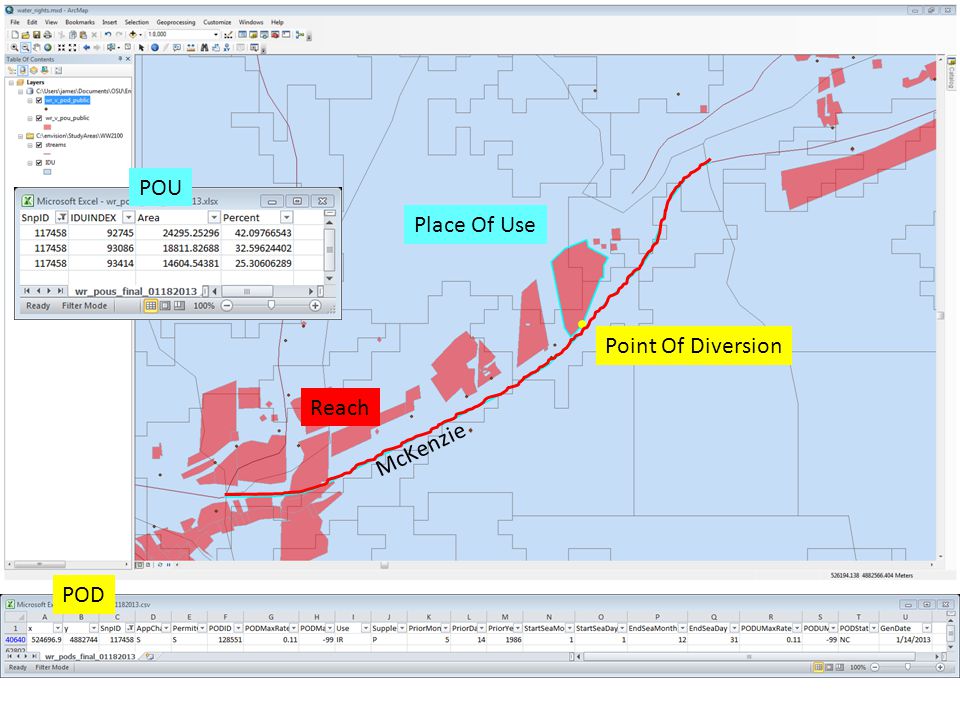Click the pink wr_v_pou_public symbol swatch
The width and height of the screenshot is (960, 720).
(x=47, y=127)
